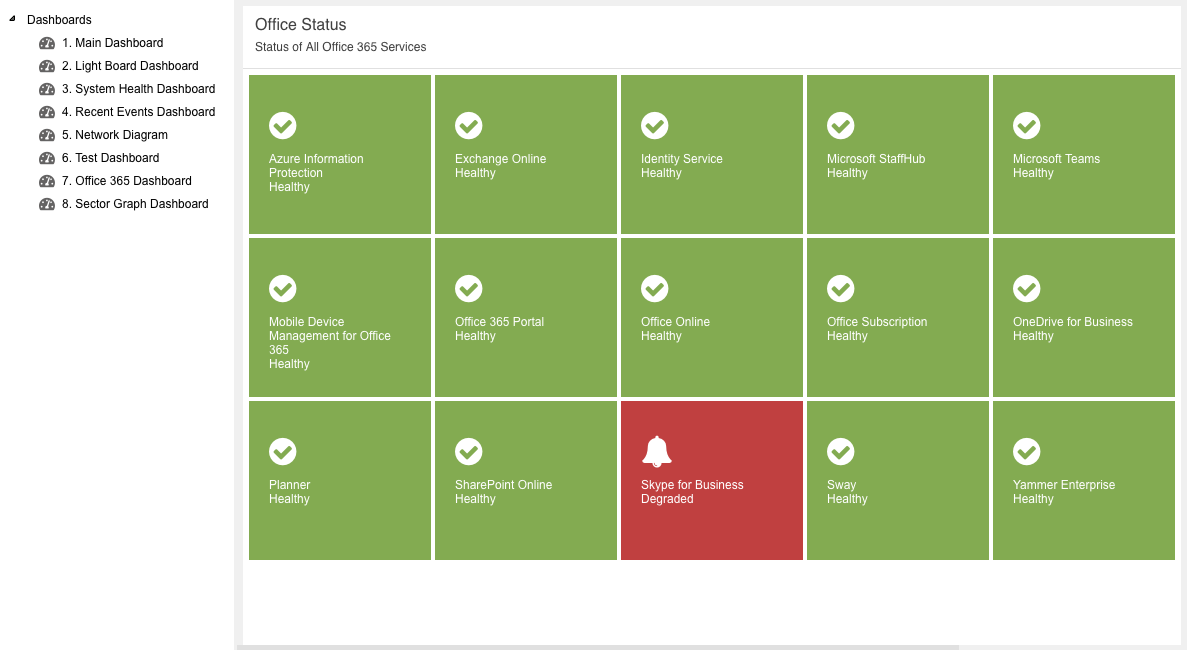This screenshot has height=650, width=1187.
Task: Click the Office Status heading
Action: tap(301, 25)
